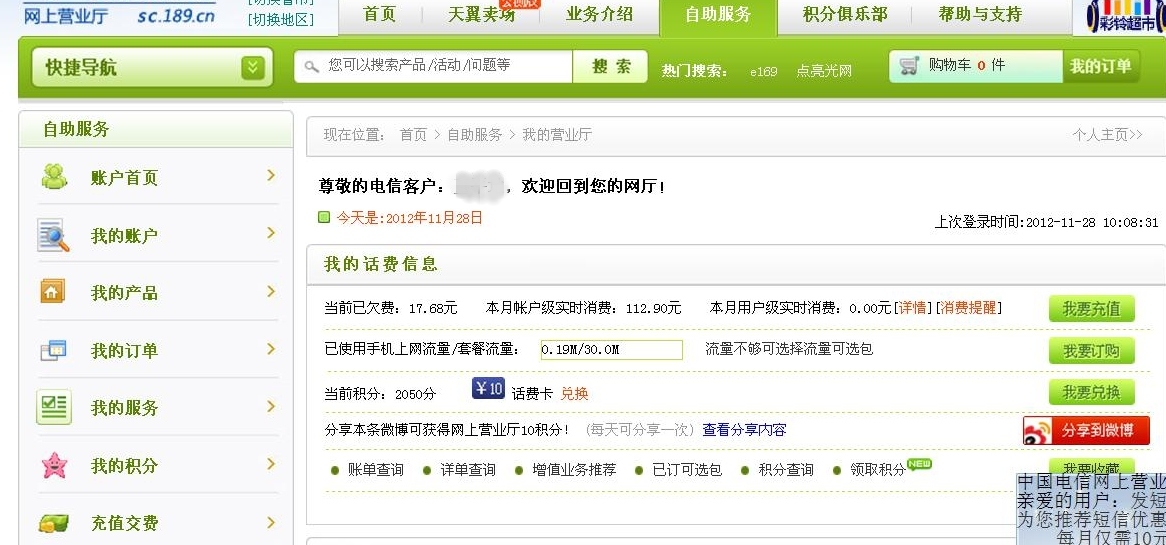The width and height of the screenshot is (1166, 545).
Task: Click the 积分查询 link
Action: point(786,470)
